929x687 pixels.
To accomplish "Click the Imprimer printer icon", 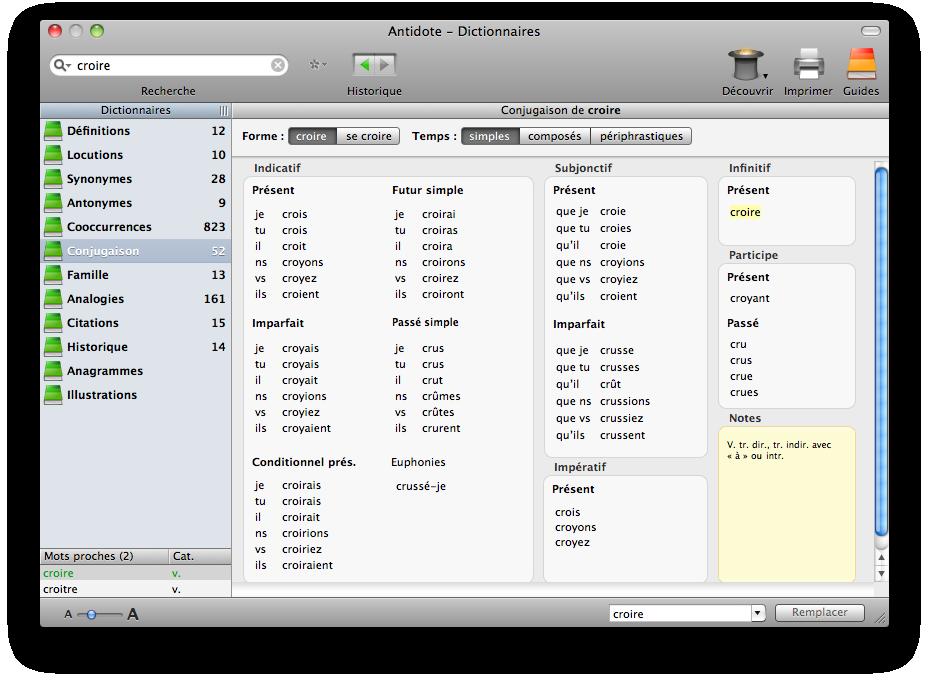I will (808, 65).
